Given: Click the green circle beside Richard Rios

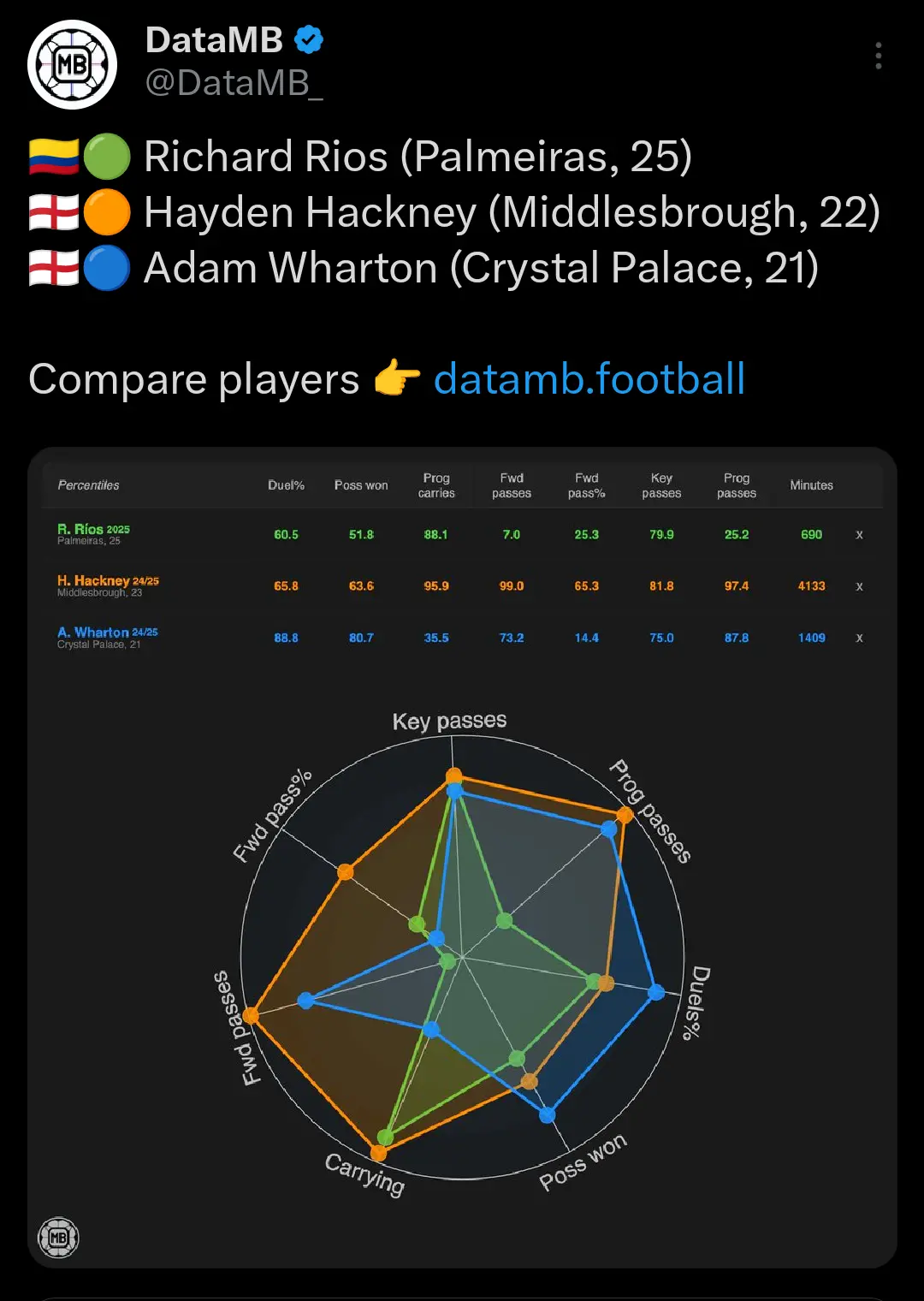Looking at the screenshot, I should (107, 157).
